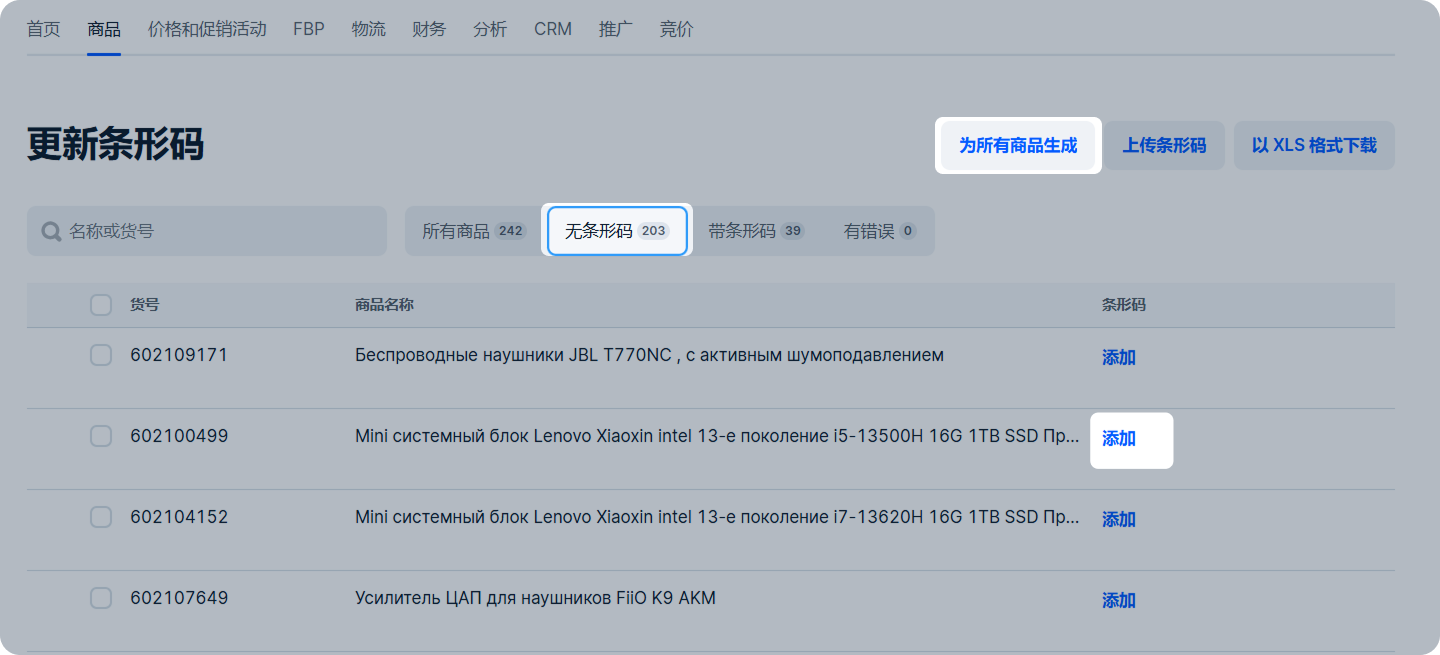Image resolution: width=1440 pixels, height=655 pixels.
Task: Open the 有错误 filter tab
Action: point(879,231)
